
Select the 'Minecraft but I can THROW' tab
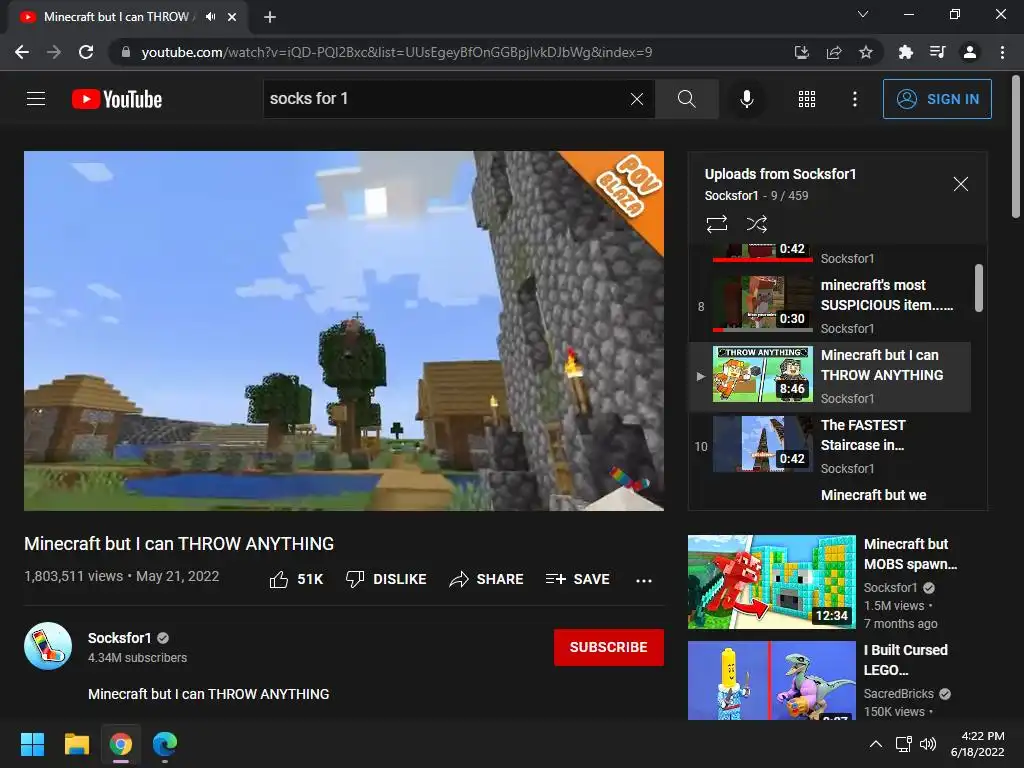pyautogui.click(x=128, y=17)
